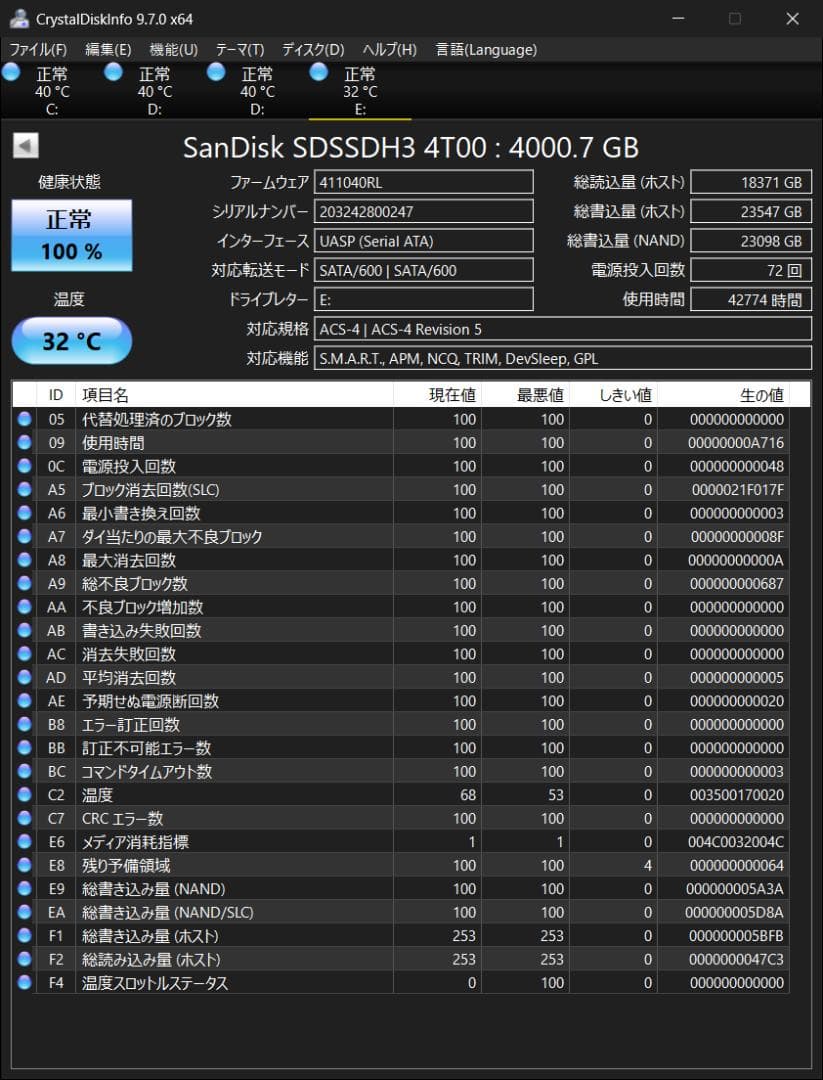
Task: Click the 現在値 column header
Action: [437, 395]
